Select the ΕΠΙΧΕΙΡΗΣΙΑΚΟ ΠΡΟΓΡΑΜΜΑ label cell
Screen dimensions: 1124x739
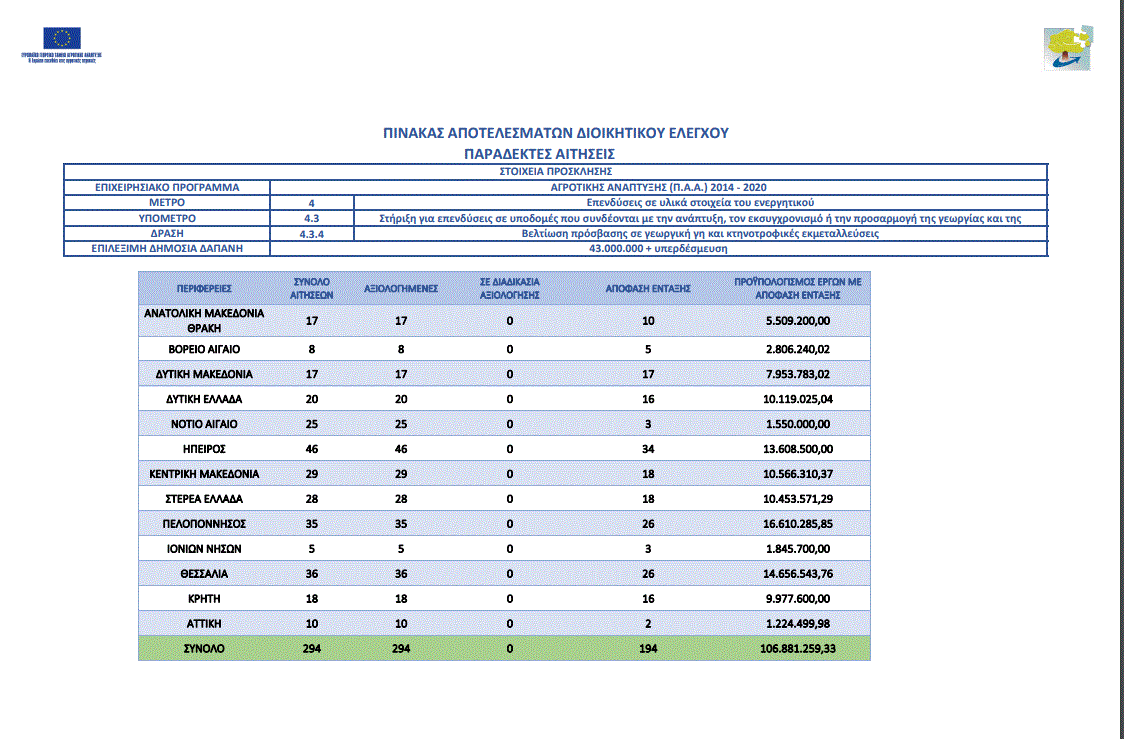tap(167, 187)
